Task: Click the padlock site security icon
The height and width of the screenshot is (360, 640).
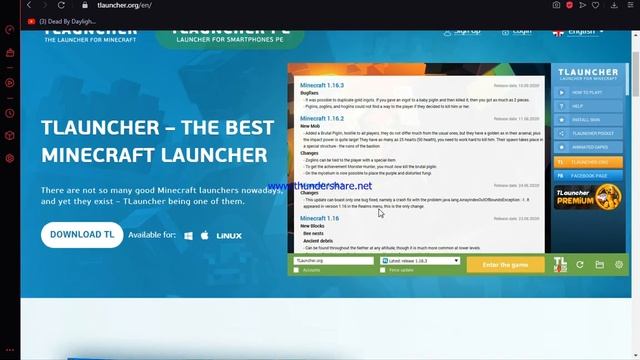Action: click(x=84, y=5)
